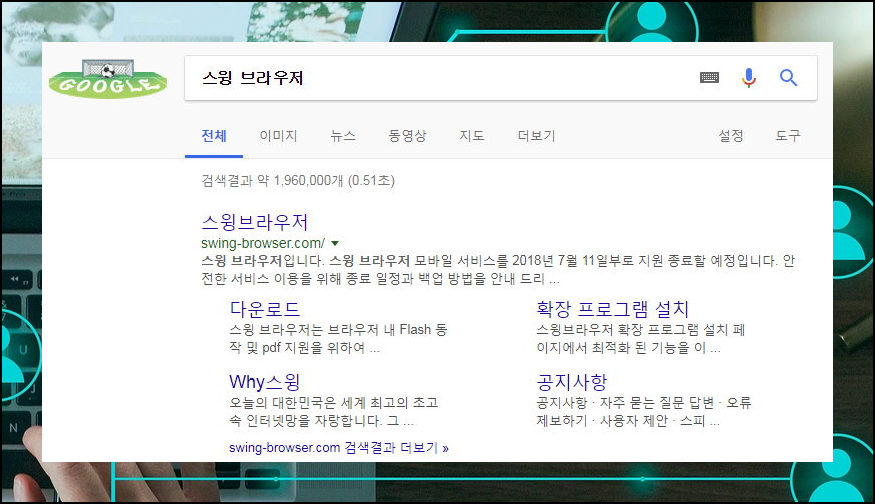The image size is (875, 504).
Task: Click the 다운로드 description about Flash and pdf
Action: (x=338, y=339)
